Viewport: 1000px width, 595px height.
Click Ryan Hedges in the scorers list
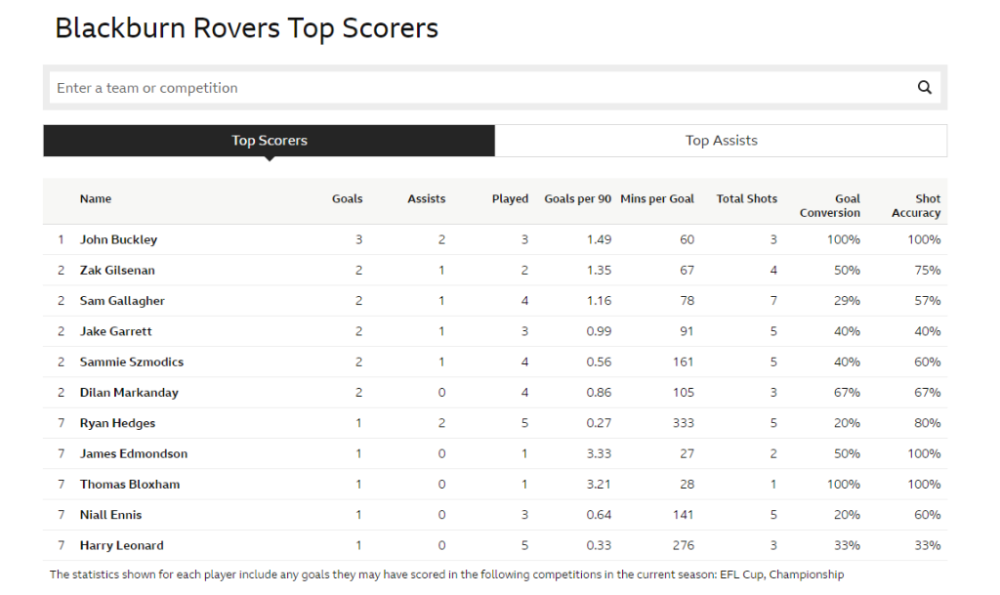point(117,423)
